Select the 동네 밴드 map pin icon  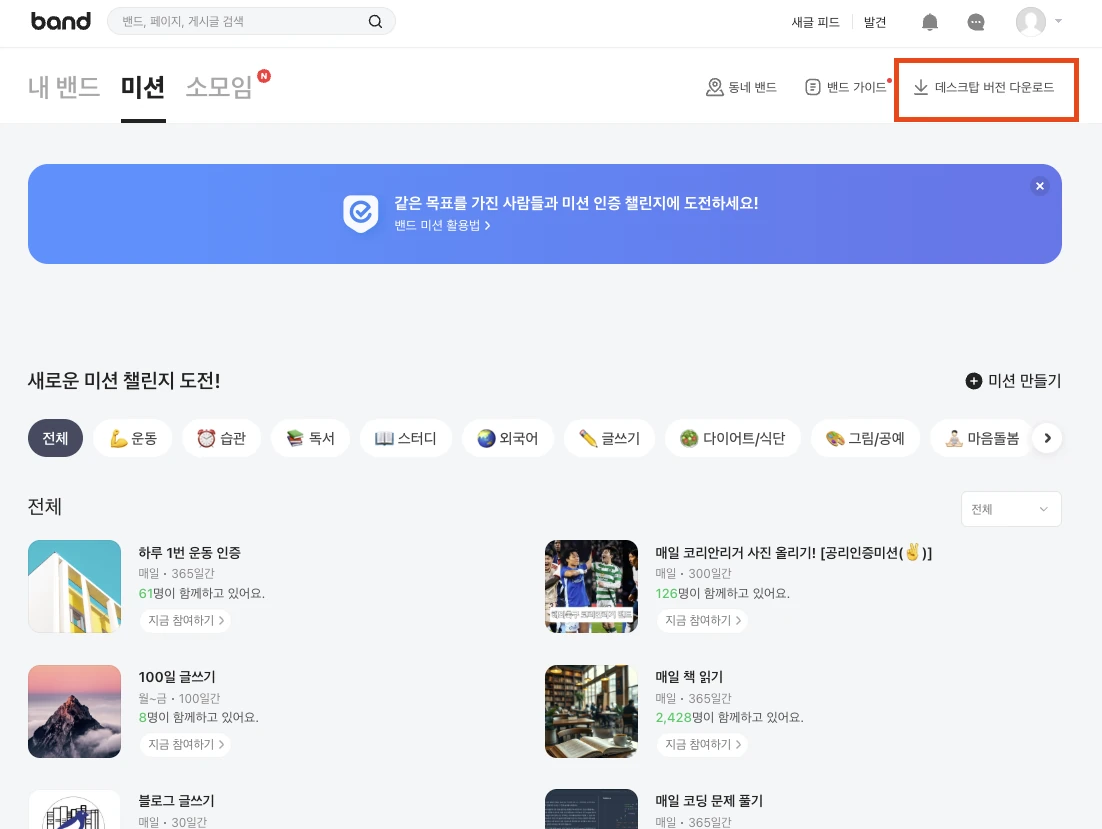tap(714, 87)
